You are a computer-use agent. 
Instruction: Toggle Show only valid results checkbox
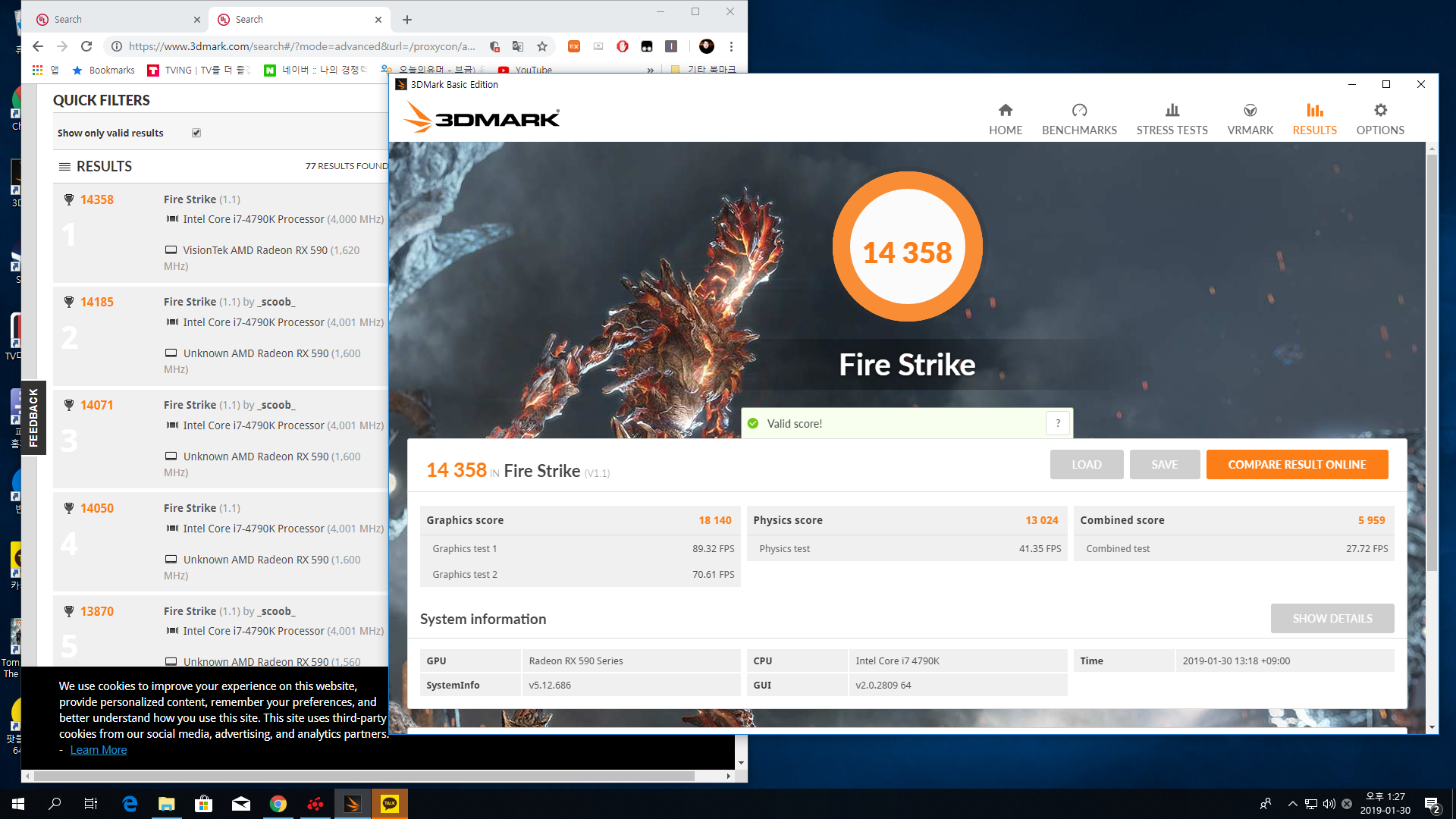pos(196,133)
